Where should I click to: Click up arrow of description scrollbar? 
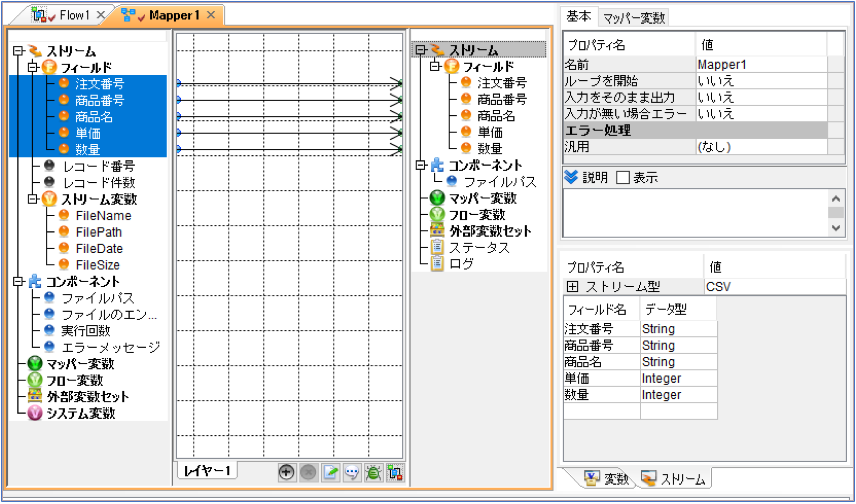tap(836, 198)
